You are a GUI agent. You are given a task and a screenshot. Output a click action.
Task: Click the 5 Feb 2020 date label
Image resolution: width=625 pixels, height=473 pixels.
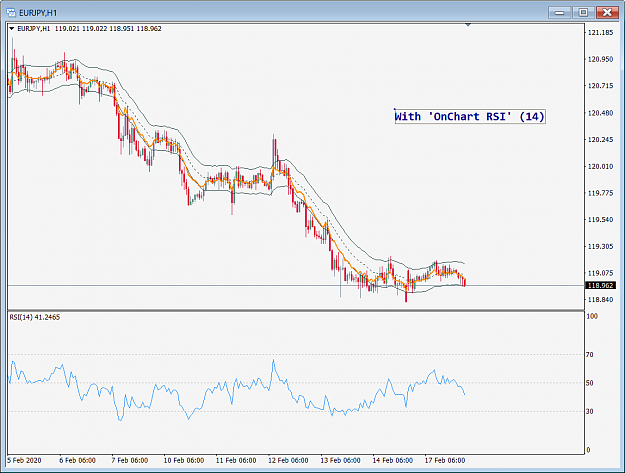tap(24, 460)
